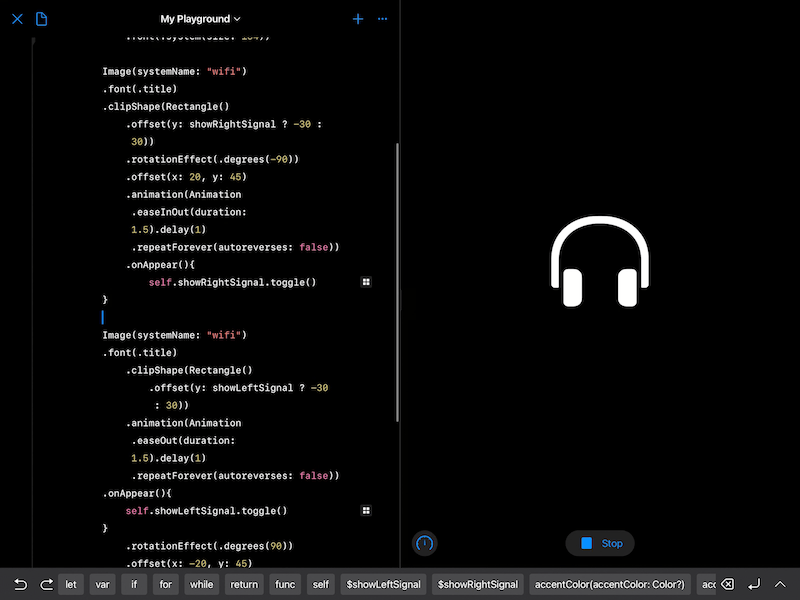800x600 pixels.
Task: Tap the snippet grid icon beside showRightSignal.toggle()
Action: (x=366, y=282)
